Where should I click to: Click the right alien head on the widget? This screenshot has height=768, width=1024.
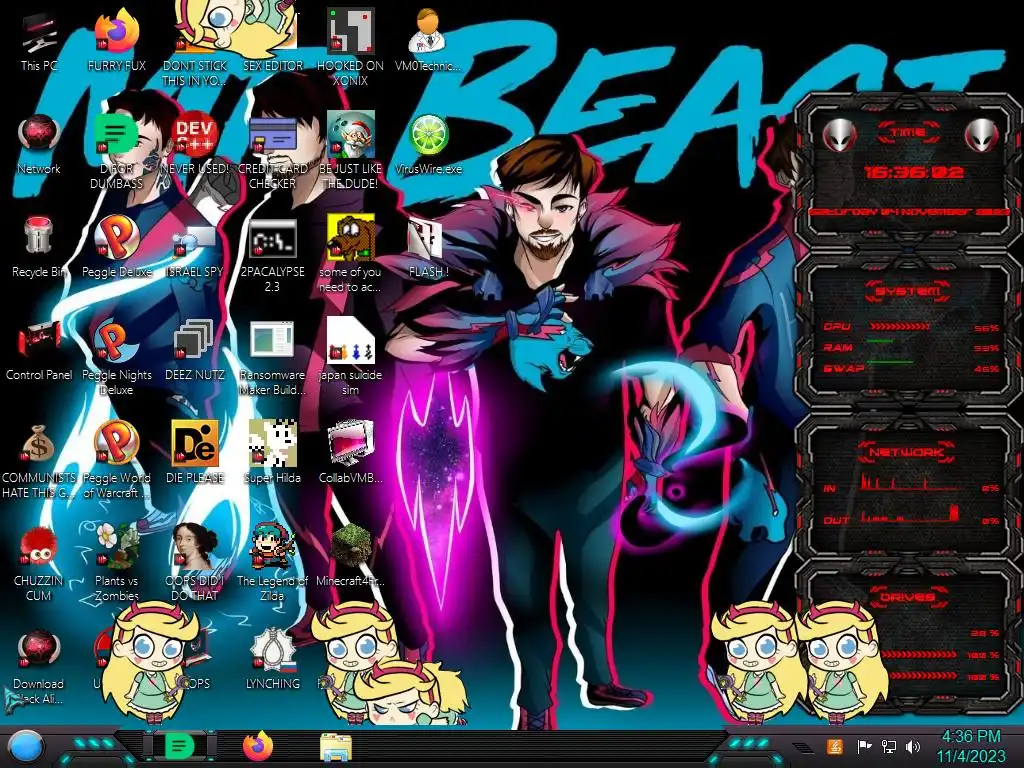click(982, 136)
